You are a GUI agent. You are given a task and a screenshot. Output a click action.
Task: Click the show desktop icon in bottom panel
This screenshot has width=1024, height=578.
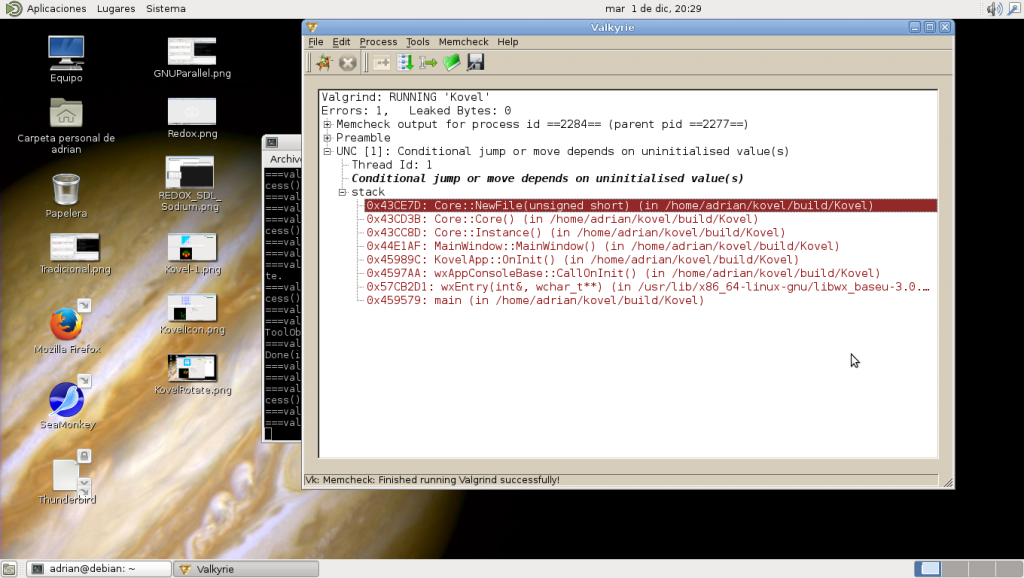(x=9, y=569)
